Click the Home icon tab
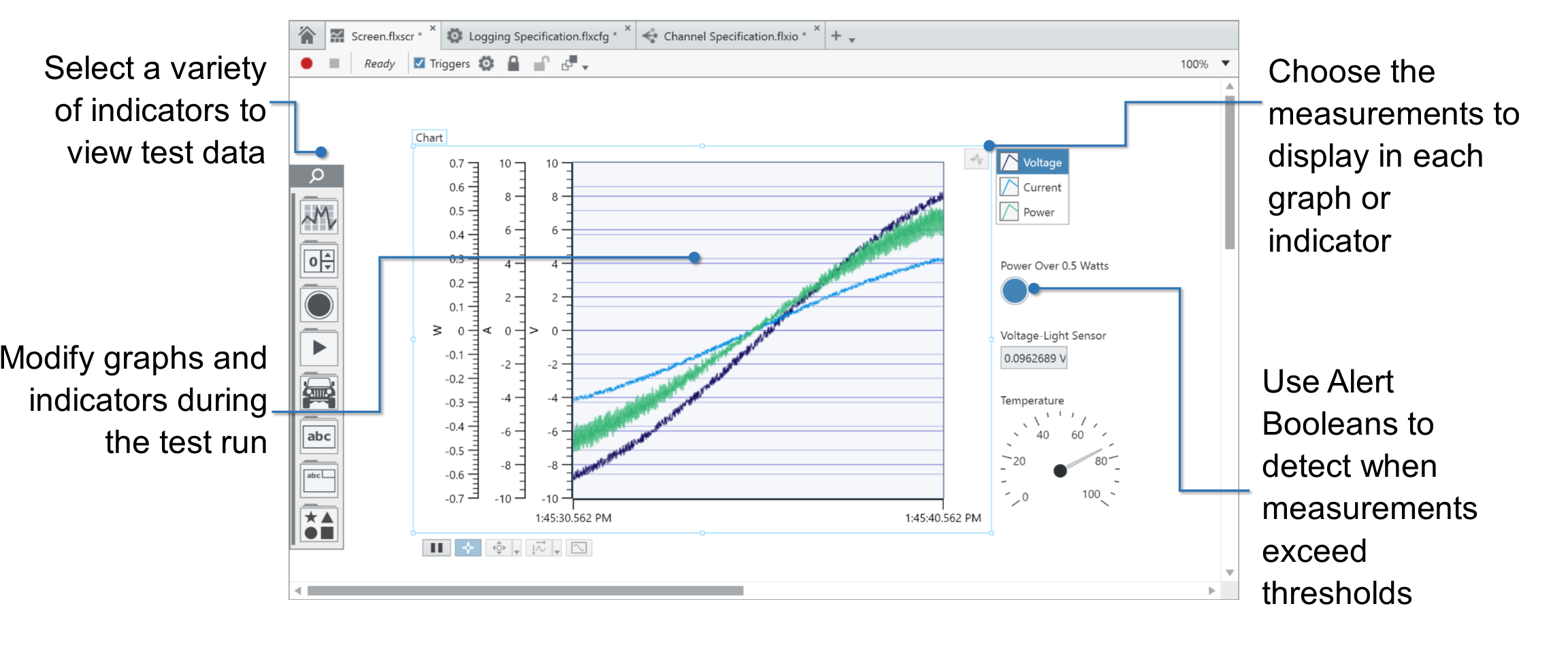The image size is (1568, 653). pos(307,35)
